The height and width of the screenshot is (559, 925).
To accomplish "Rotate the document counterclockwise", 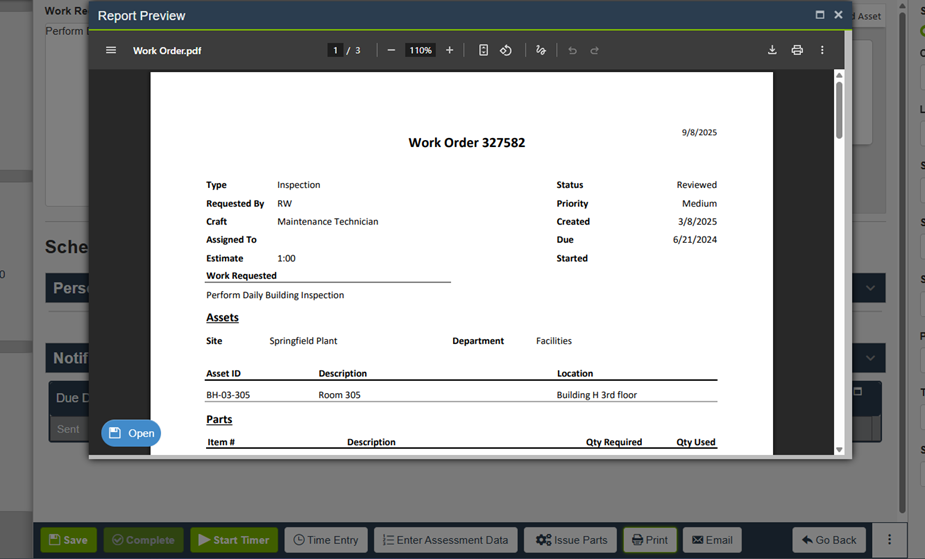I will coord(506,50).
